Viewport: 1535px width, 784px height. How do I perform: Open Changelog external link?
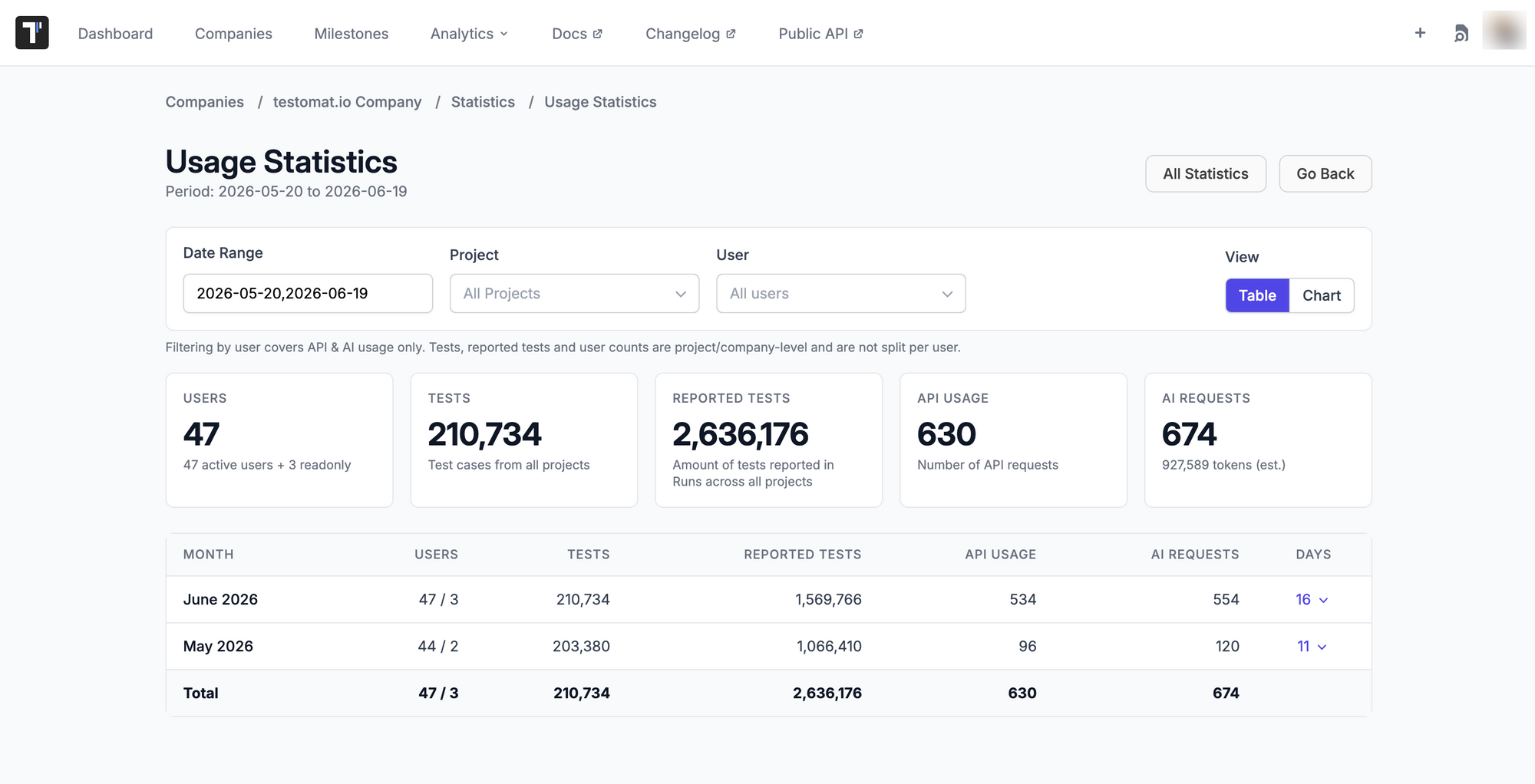pyautogui.click(x=691, y=34)
